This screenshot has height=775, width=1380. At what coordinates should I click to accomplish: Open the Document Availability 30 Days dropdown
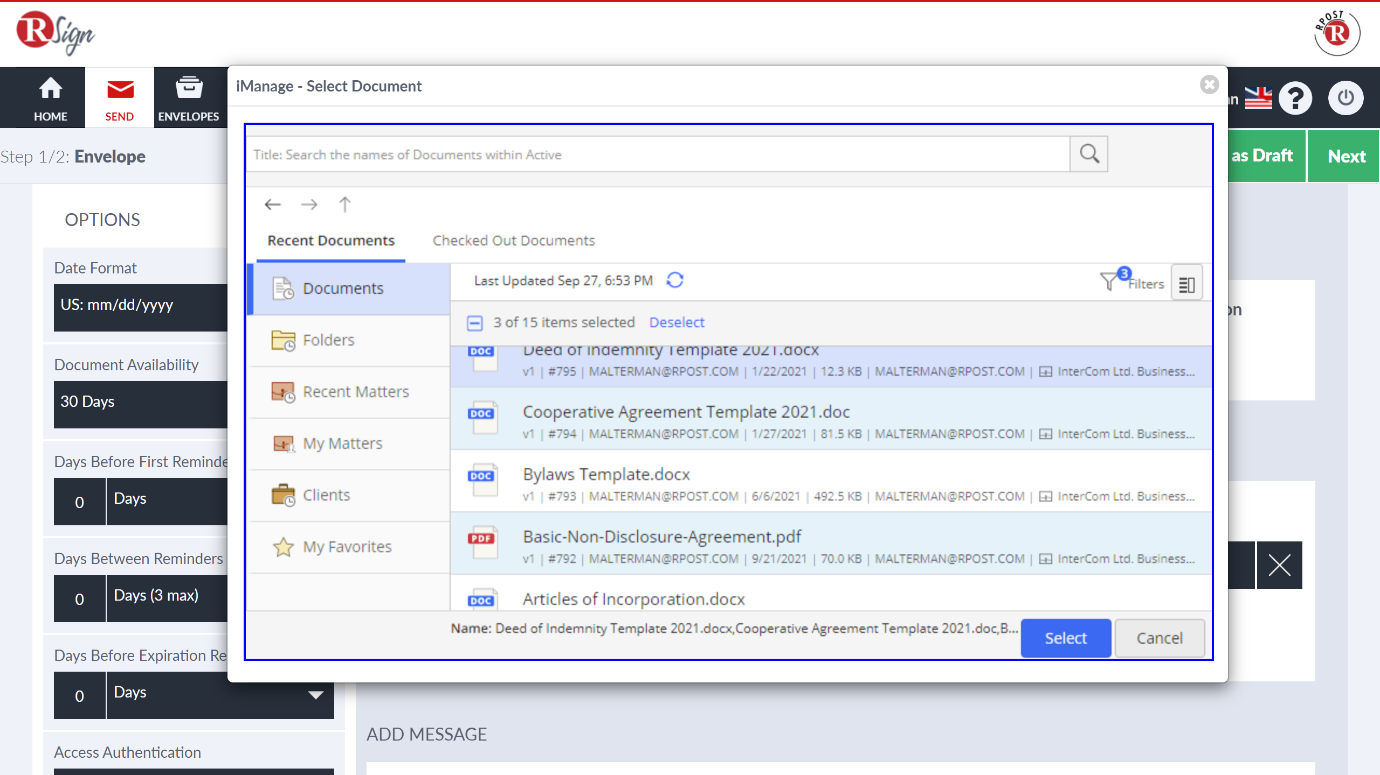pos(140,403)
